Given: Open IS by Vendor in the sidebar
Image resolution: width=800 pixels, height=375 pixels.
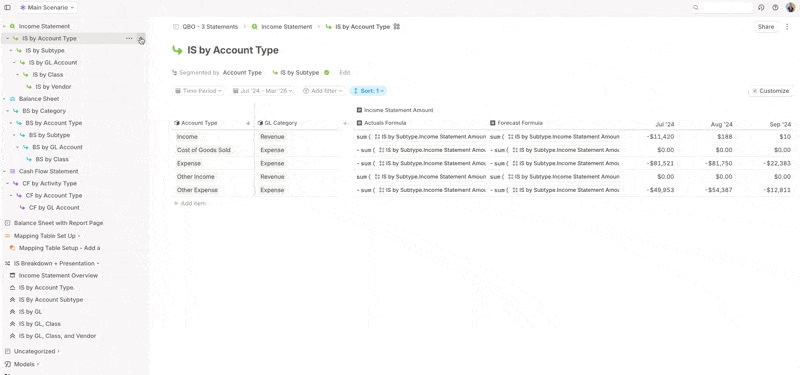Looking at the screenshot, I should tap(53, 87).
